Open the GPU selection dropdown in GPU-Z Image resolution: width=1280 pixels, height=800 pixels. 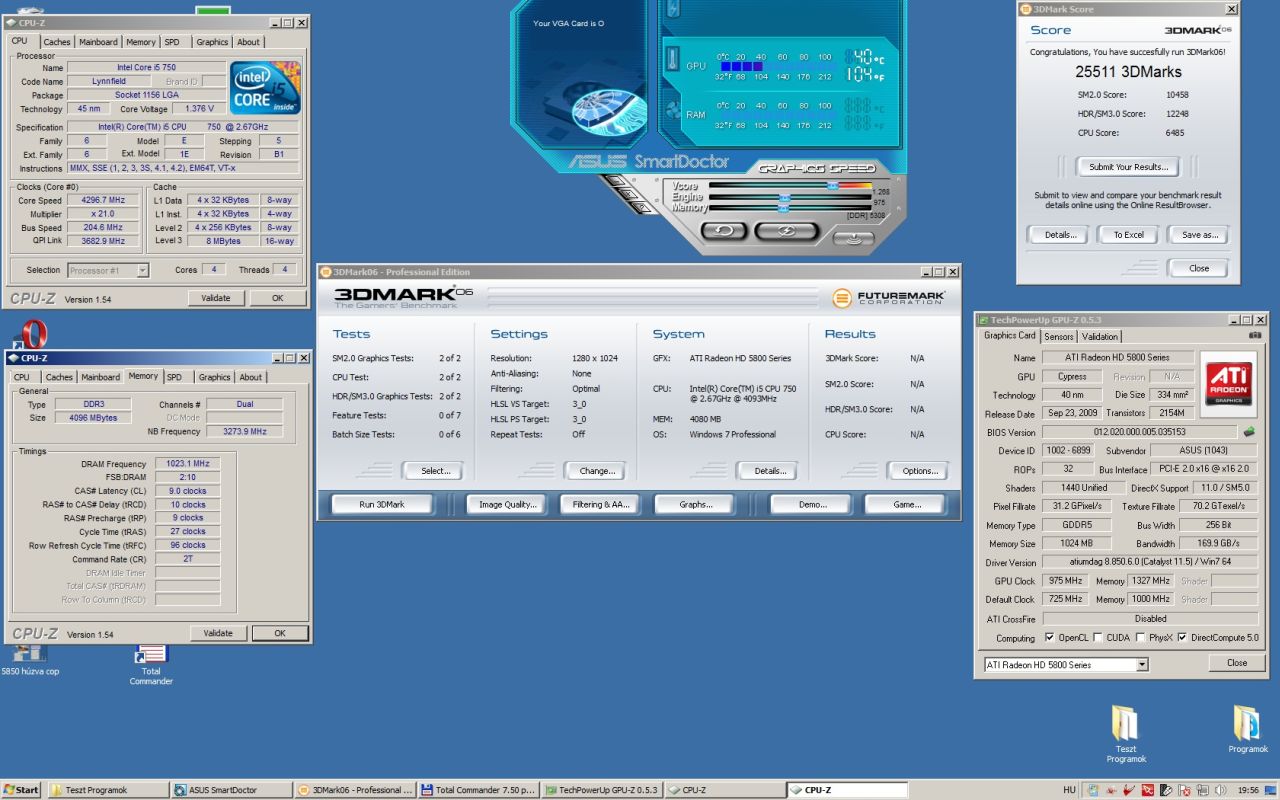[1142, 664]
